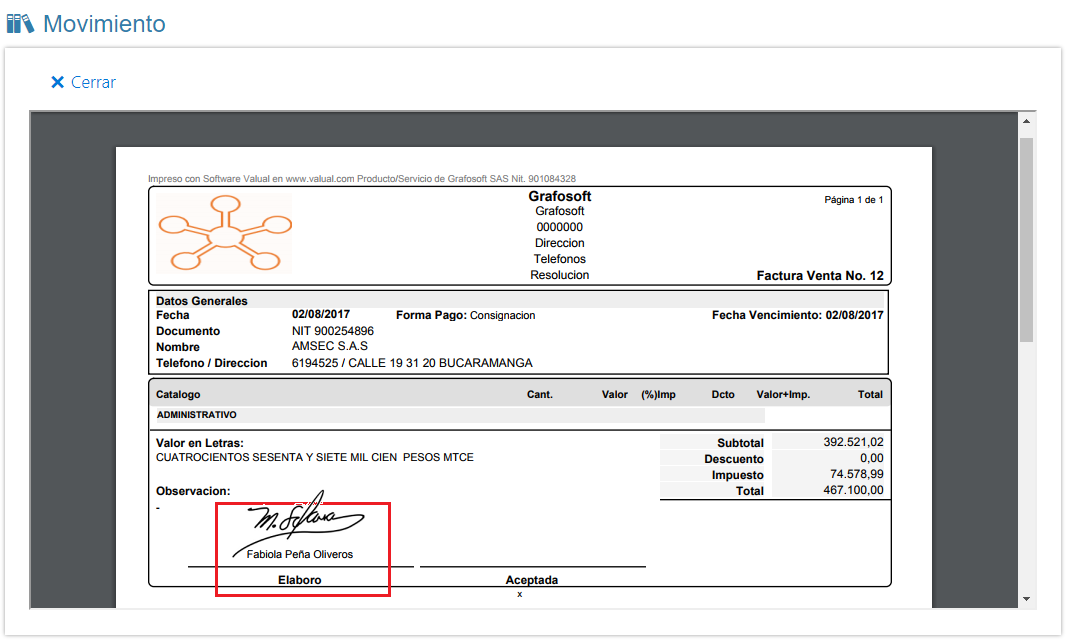Click the Catalogo column header

(178, 395)
